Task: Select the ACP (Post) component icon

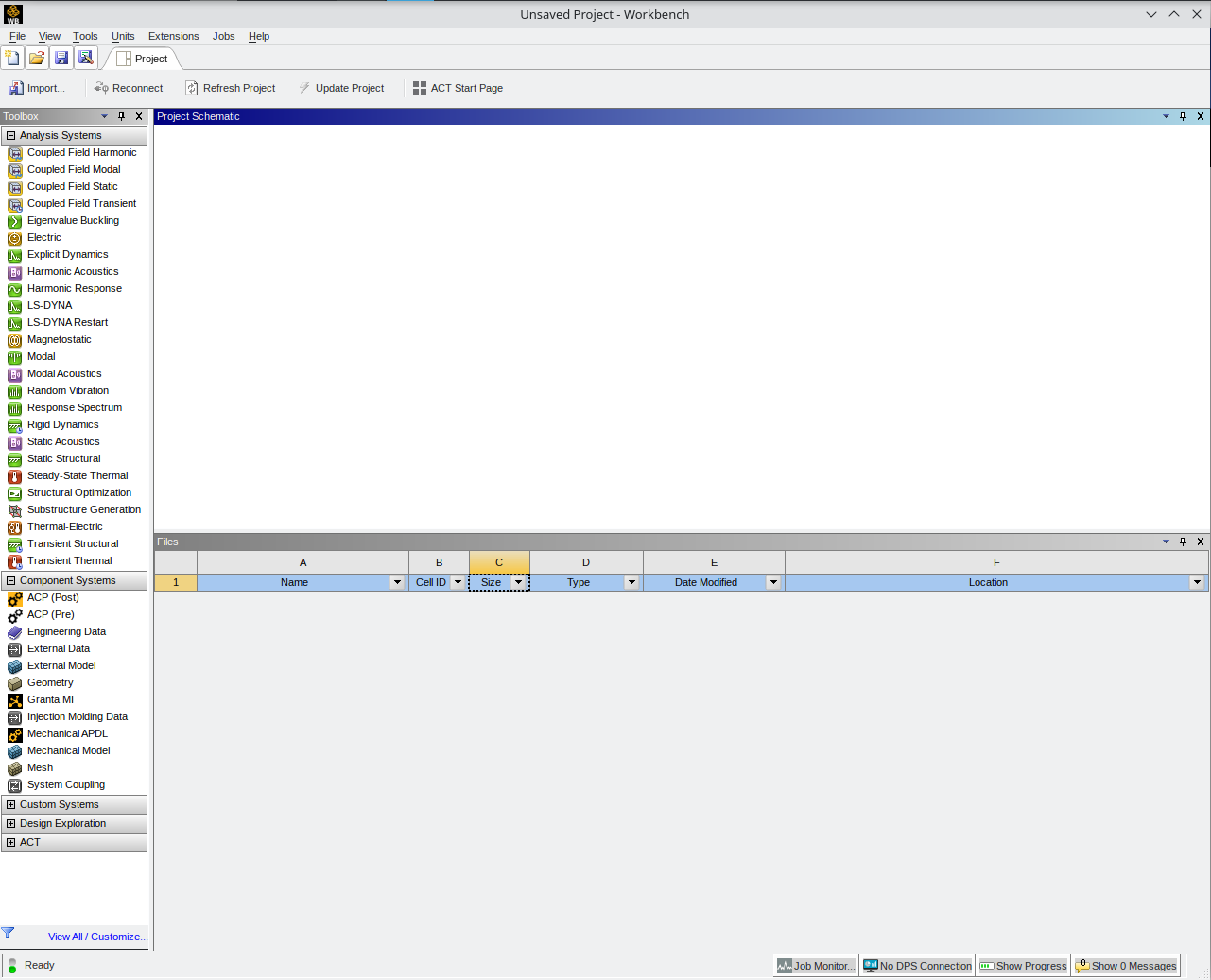Action: (15, 598)
